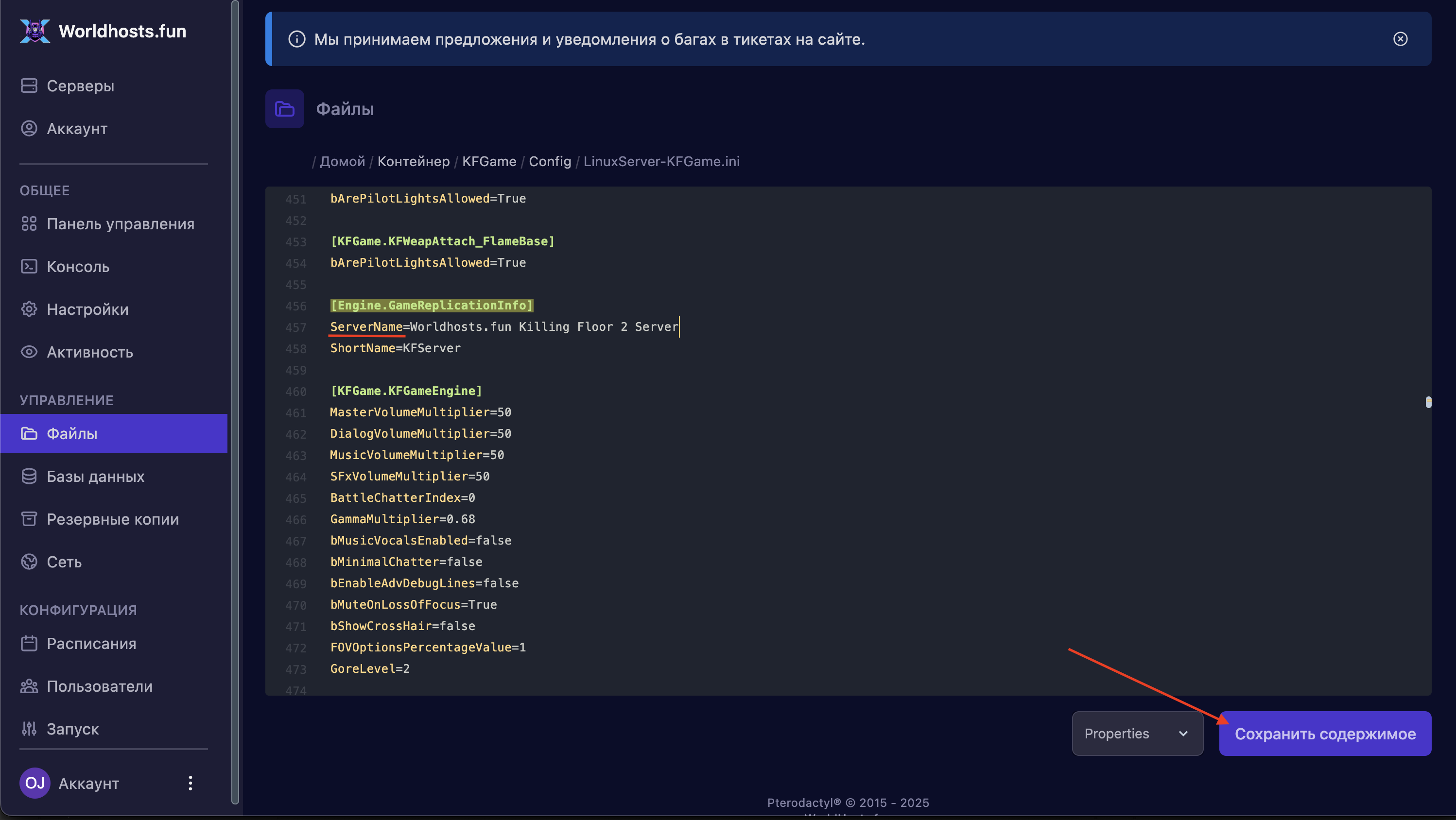The height and width of the screenshot is (820, 1456).
Task: Open the Пользователи menu item
Action: point(100,686)
